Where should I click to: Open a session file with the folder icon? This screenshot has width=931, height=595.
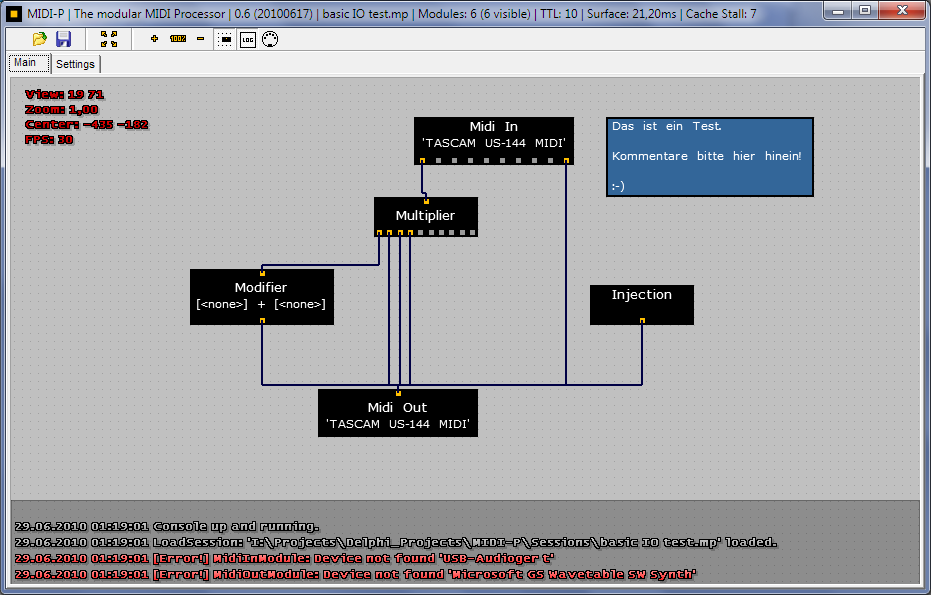40,39
